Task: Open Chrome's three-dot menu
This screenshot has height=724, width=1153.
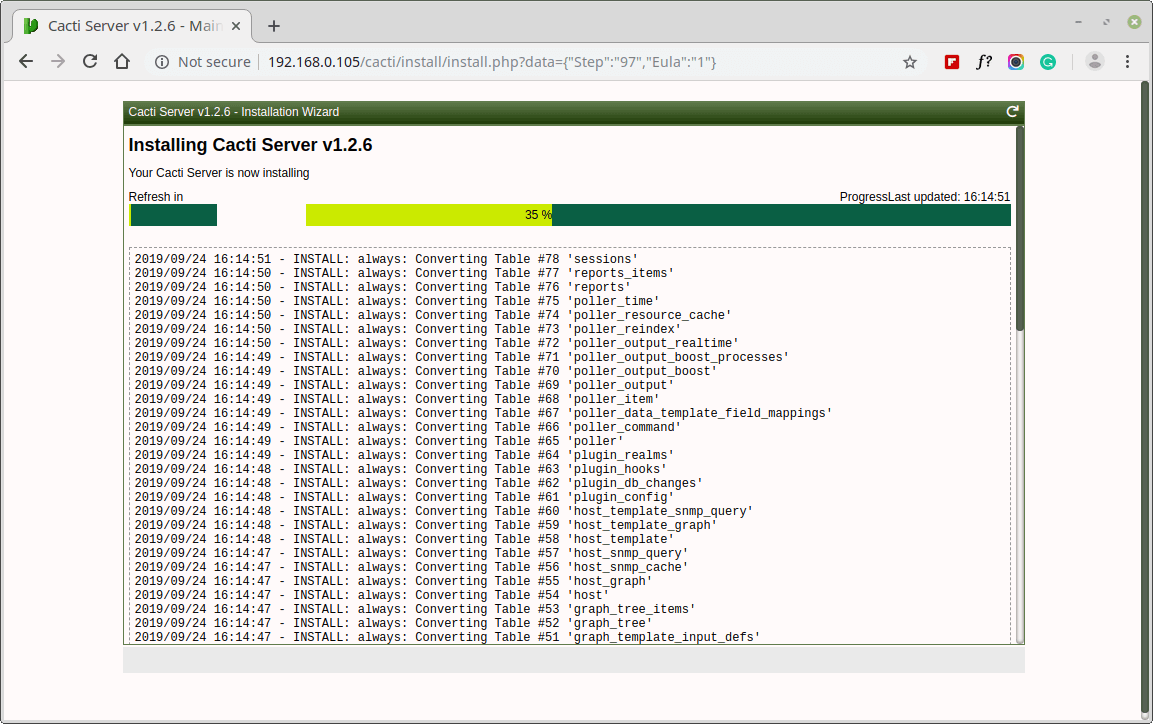Action: (1127, 62)
